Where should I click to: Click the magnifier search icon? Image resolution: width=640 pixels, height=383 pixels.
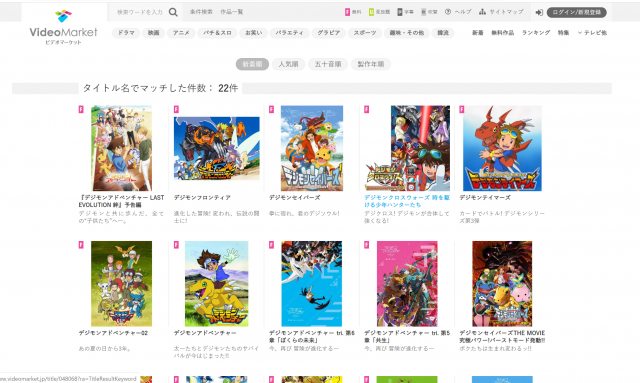(173, 12)
